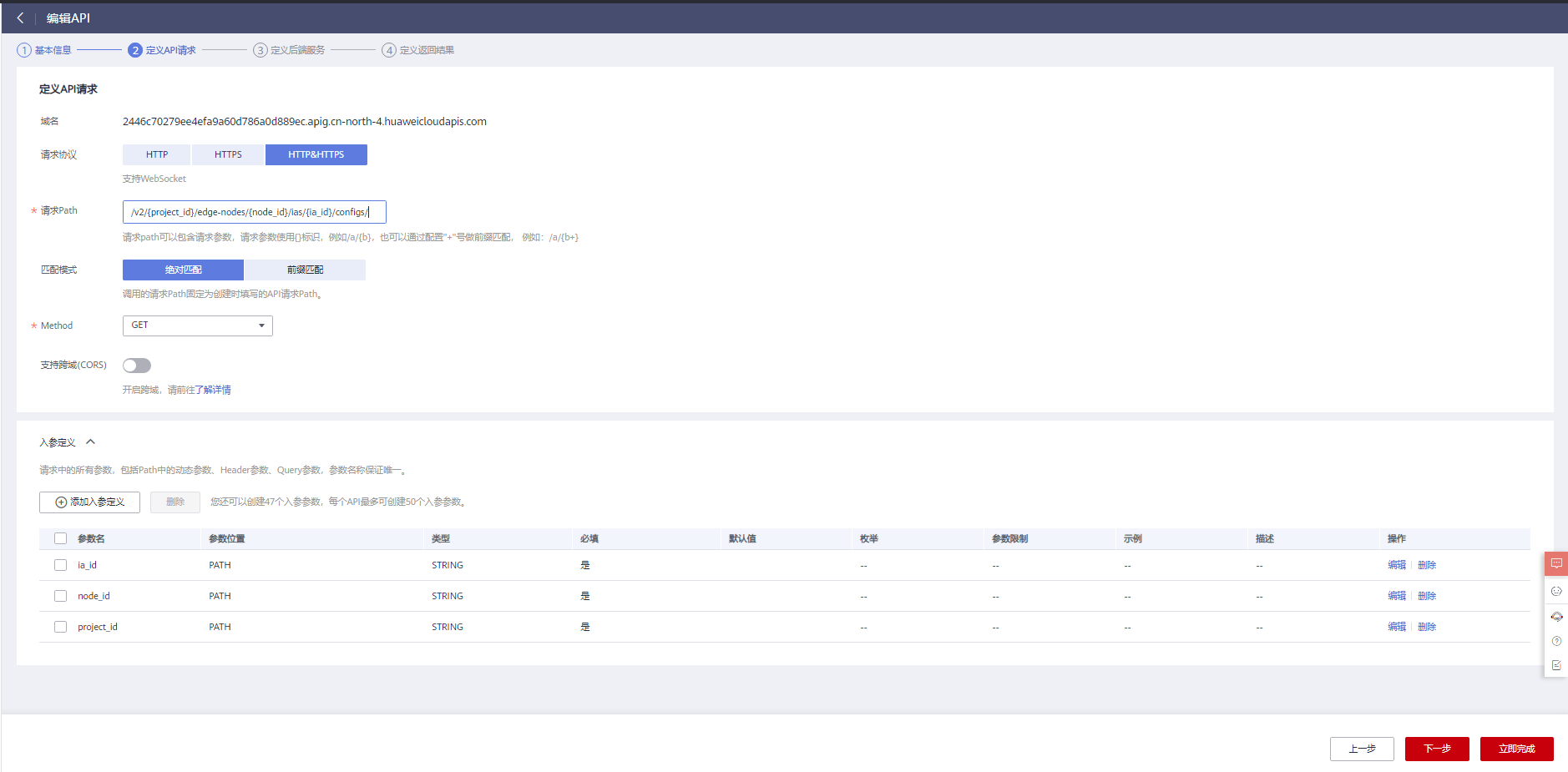Click the domain name text value
Image resolution: width=1568 pixels, height=772 pixels.
[x=305, y=122]
